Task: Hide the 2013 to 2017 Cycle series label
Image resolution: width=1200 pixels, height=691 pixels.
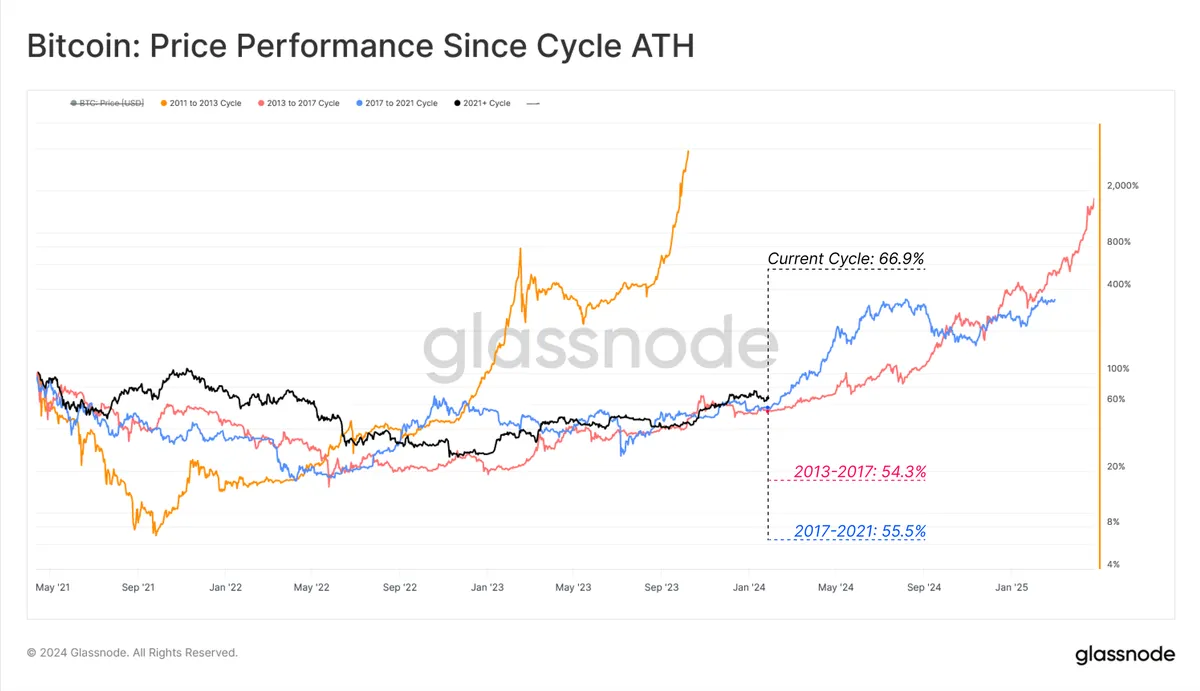Action: click(x=305, y=103)
